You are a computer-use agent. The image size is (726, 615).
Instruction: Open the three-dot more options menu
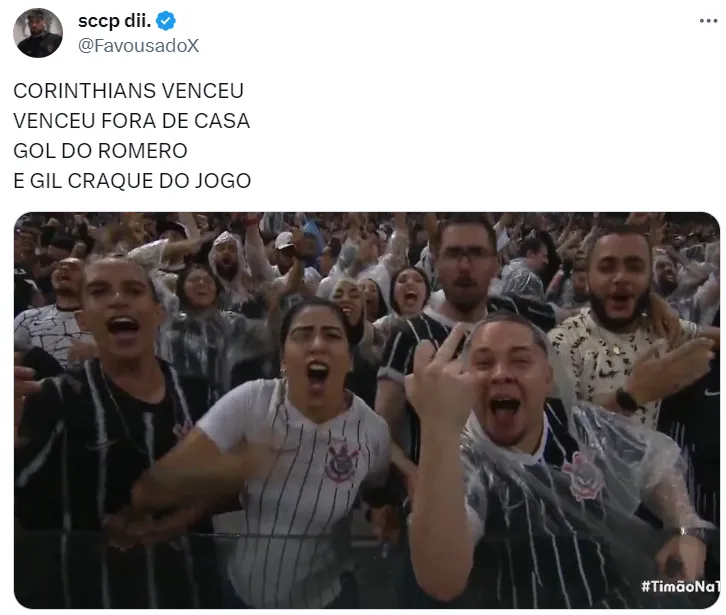(x=708, y=21)
